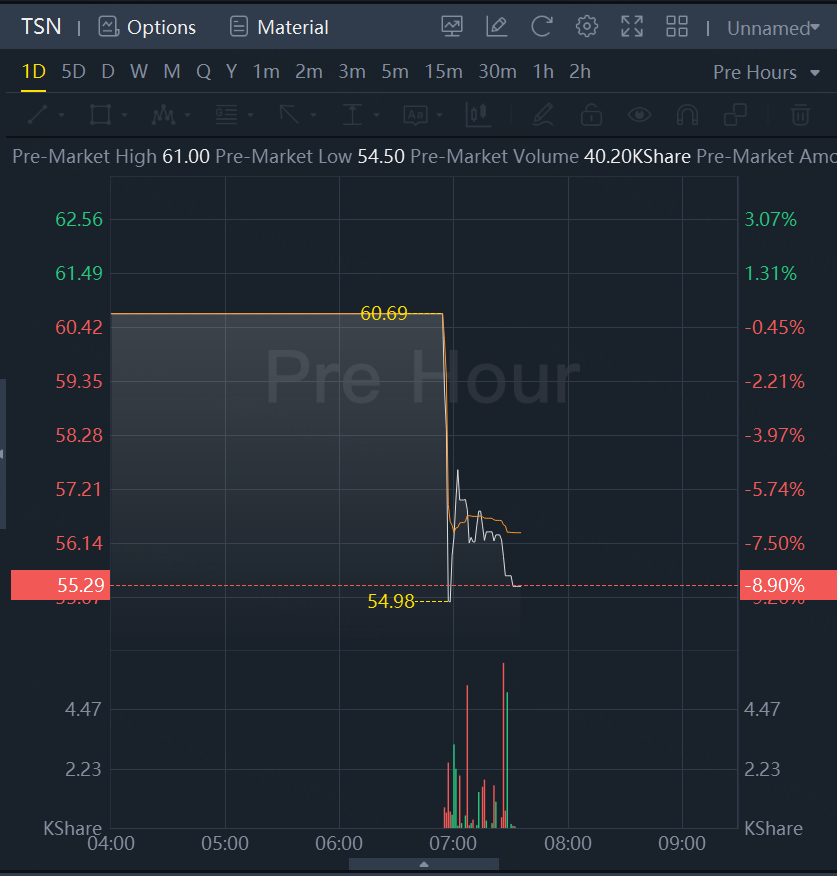837x876 pixels.
Task: Expand the Unnamed layout dropdown
Action: point(773,28)
